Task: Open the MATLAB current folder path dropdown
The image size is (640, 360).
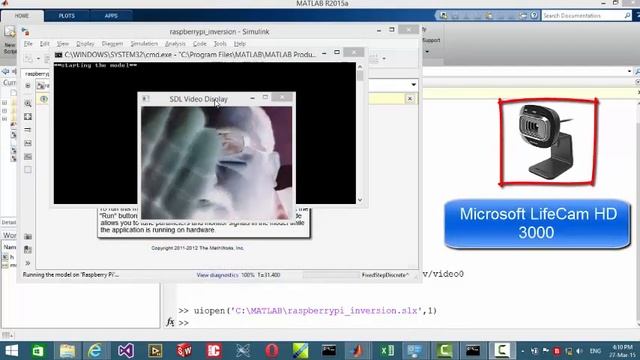Action: (x=629, y=71)
